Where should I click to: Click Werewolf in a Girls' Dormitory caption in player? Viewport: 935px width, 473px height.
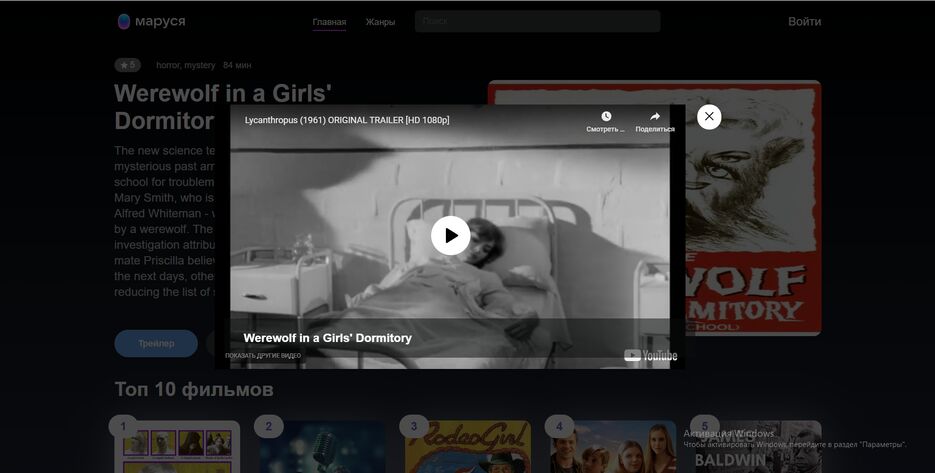pyautogui.click(x=327, y=338)
